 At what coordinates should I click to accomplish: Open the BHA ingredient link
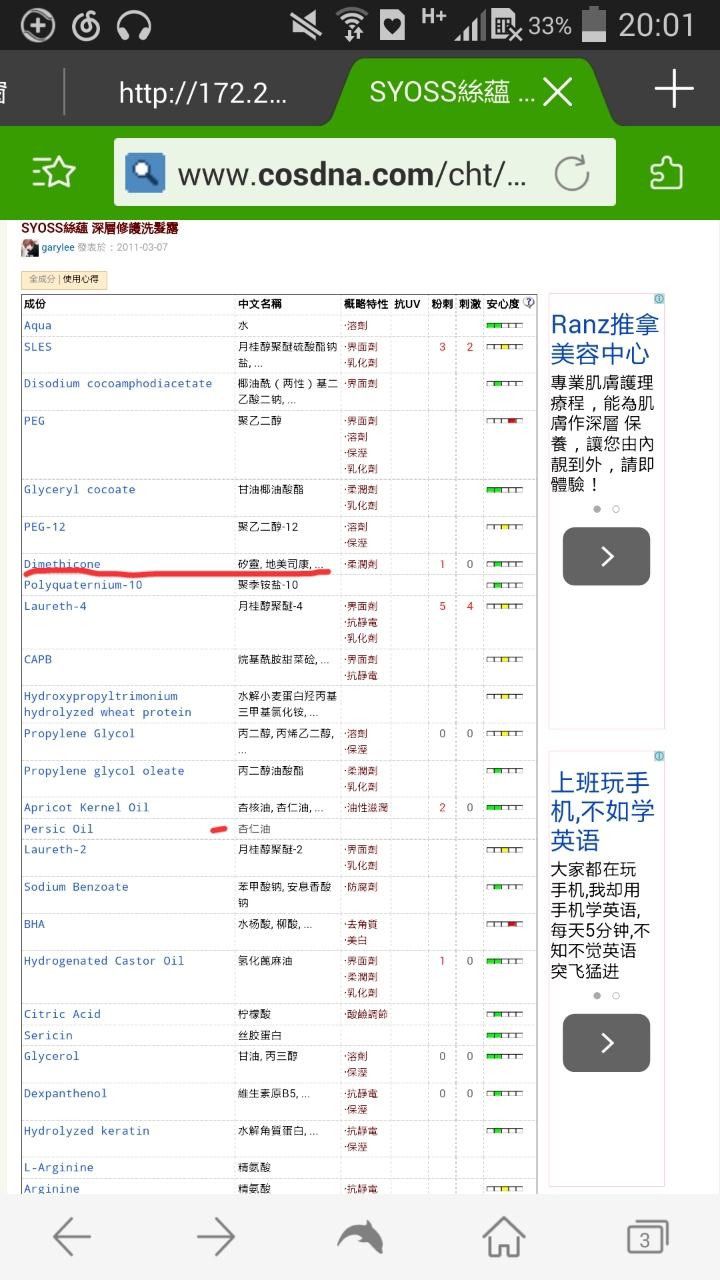pos(34,924)
